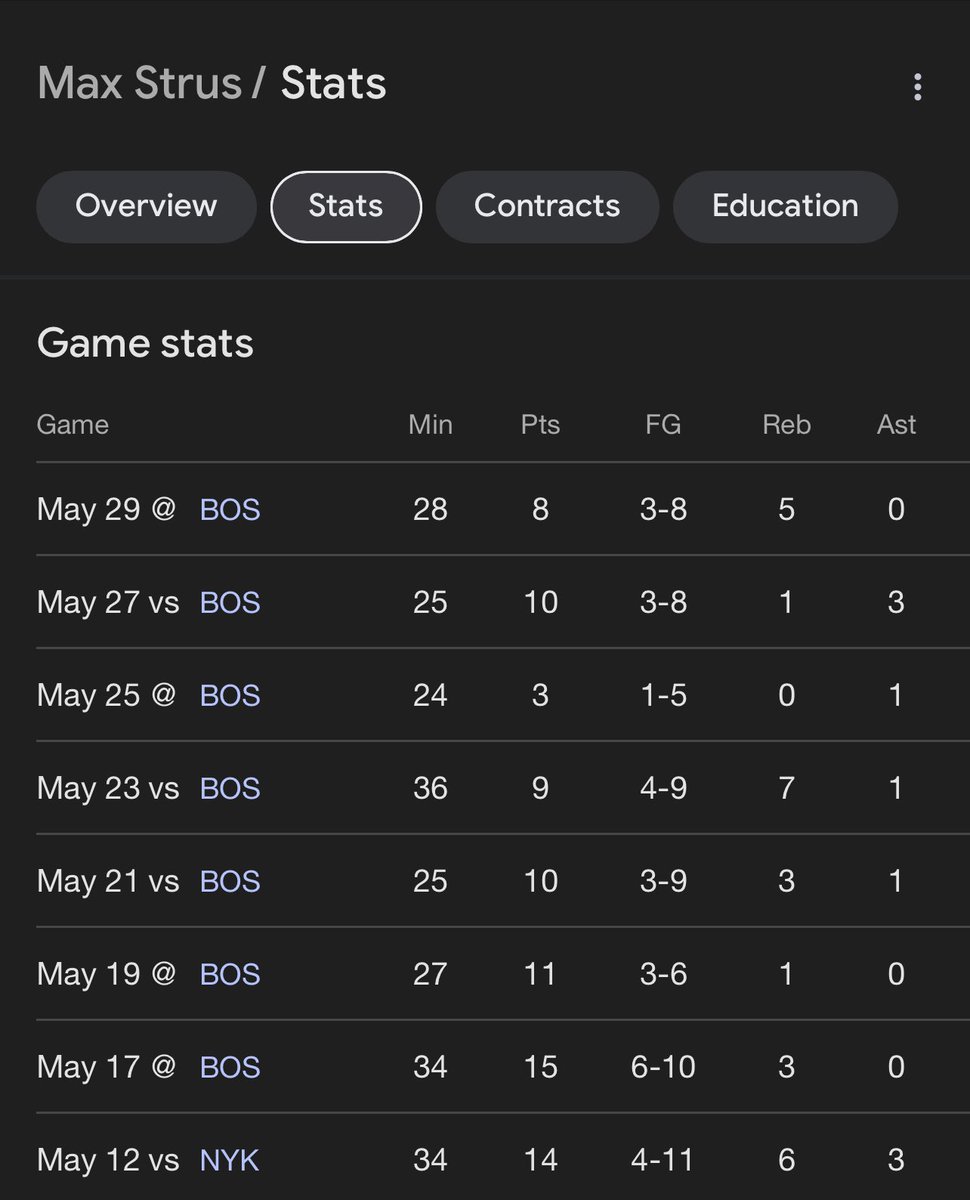Open the BOS link for May 27

click(230, 603)
